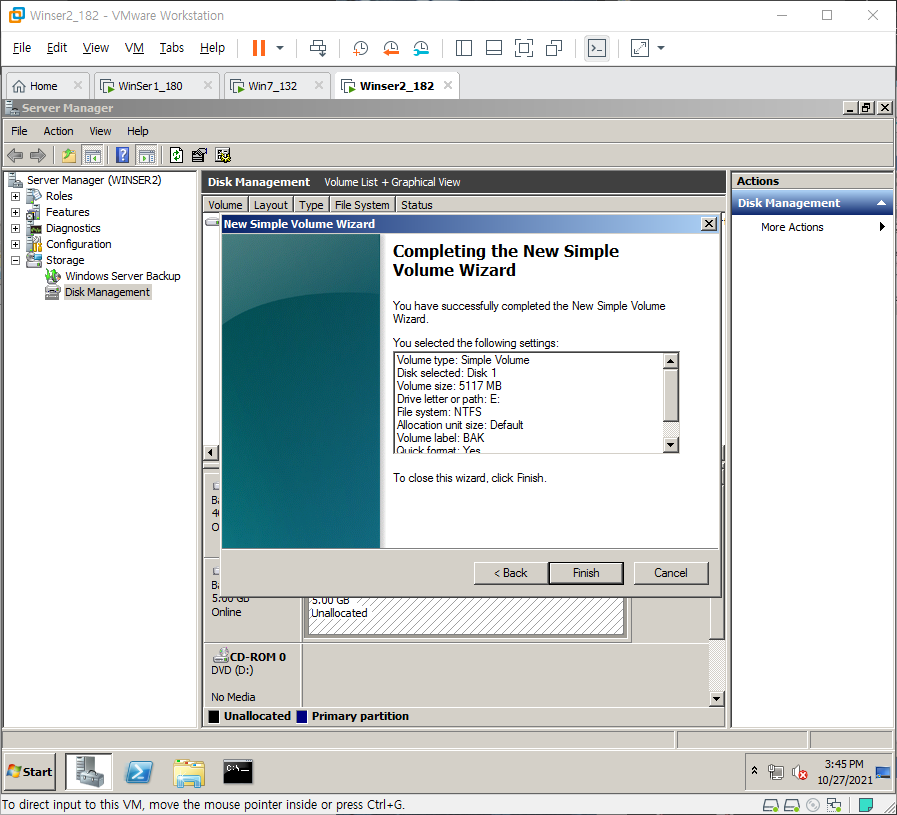This screenshot has width=897, height=815.
Task: Click the Refresh toolbar icon
Action: [176, 155]
